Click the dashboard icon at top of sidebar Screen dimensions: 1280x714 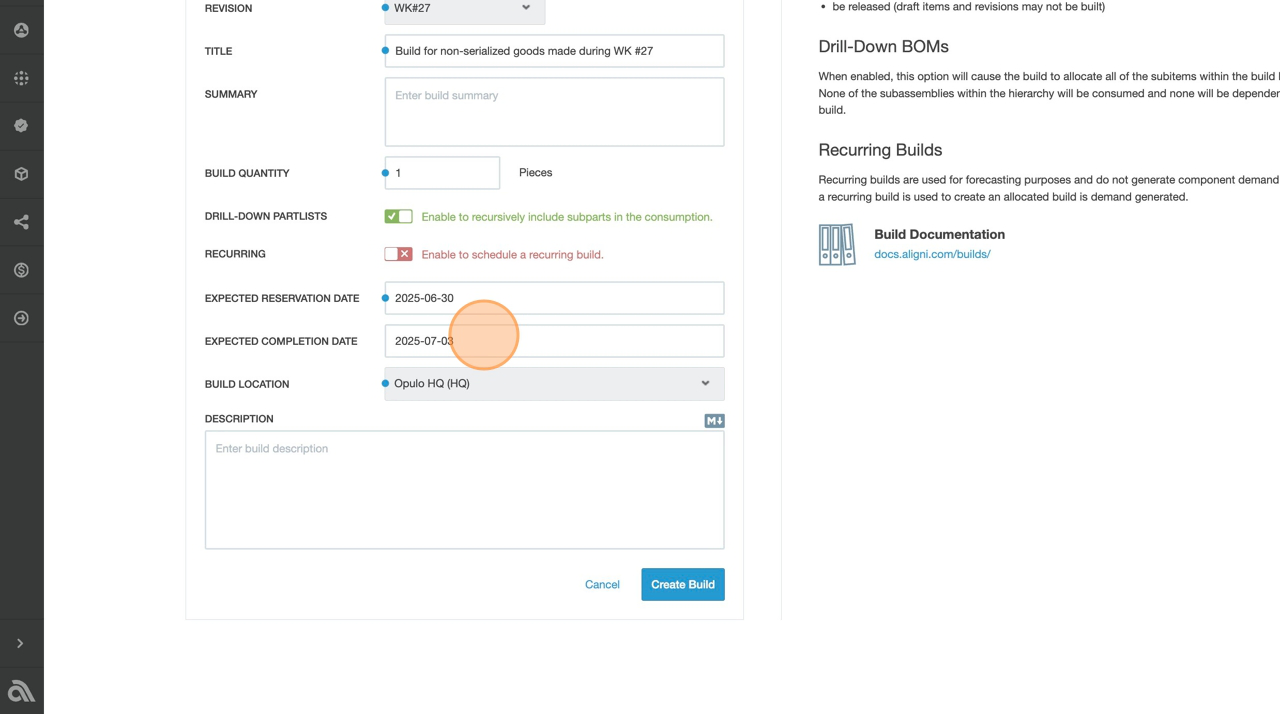[21, 30]
